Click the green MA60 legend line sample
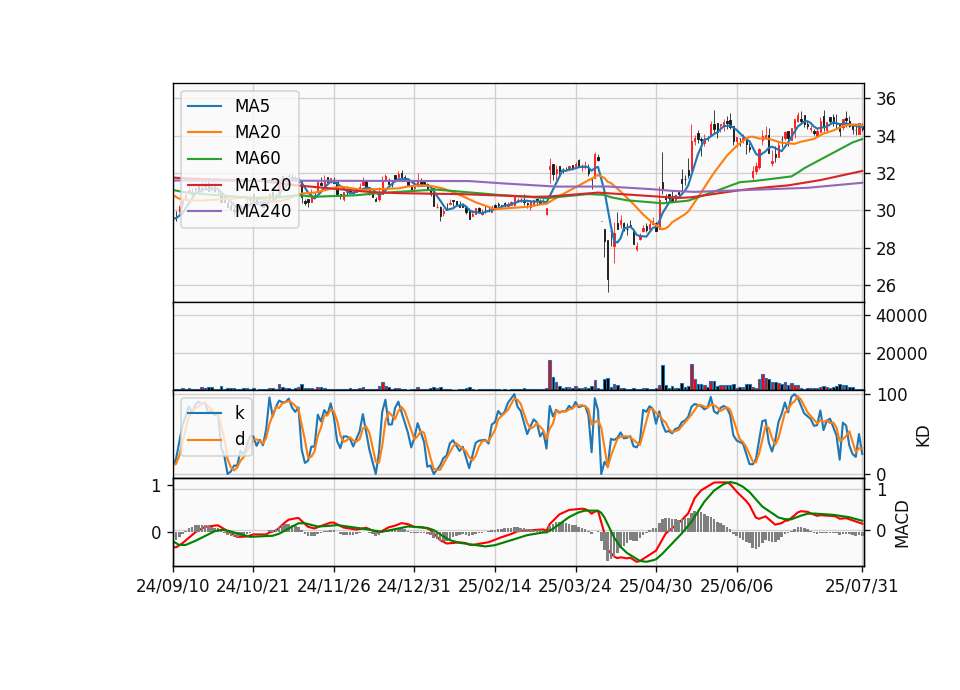 [x=204, y=159]
